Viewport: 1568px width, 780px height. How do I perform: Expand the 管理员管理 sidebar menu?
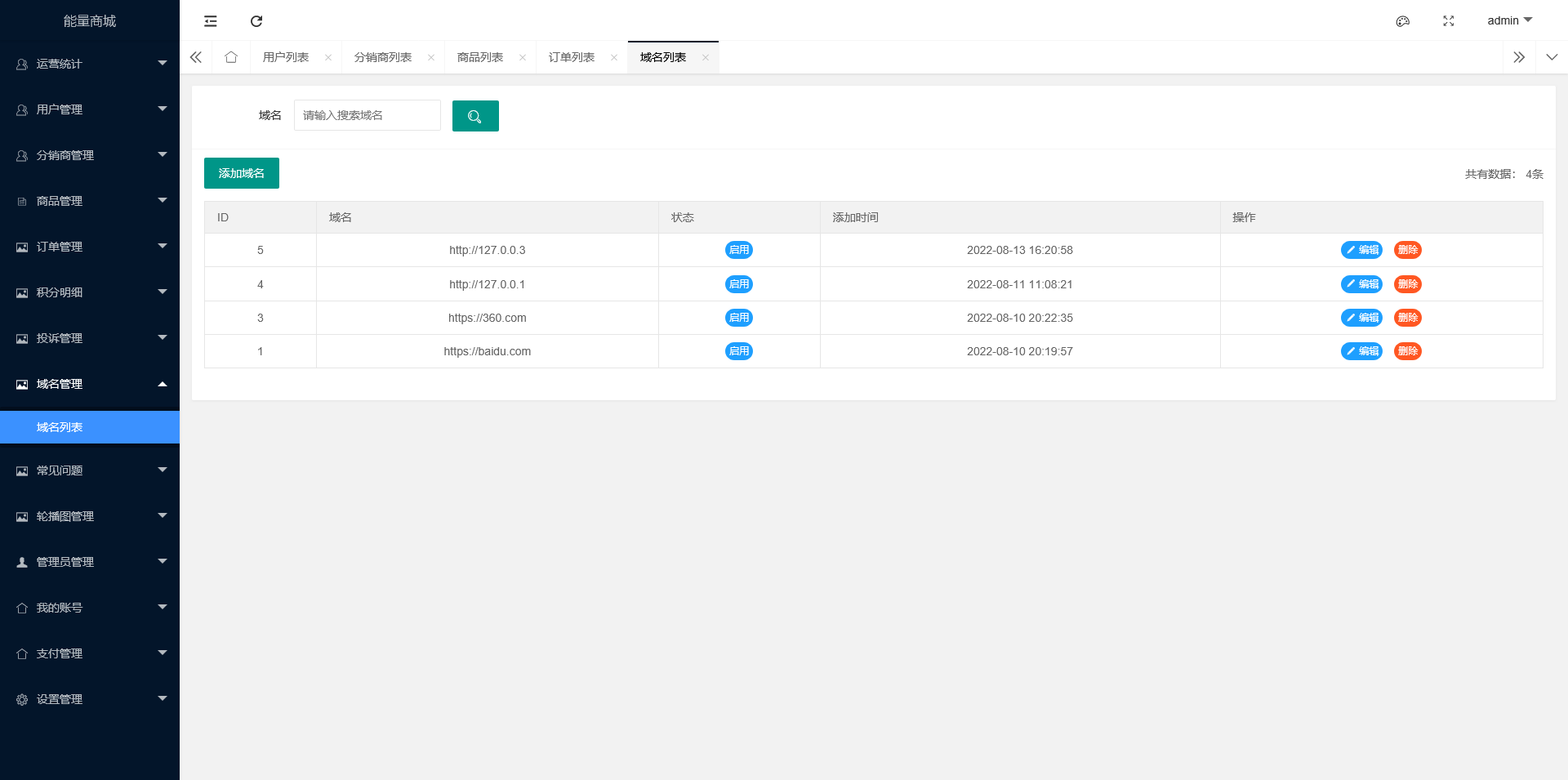(90, 562)
